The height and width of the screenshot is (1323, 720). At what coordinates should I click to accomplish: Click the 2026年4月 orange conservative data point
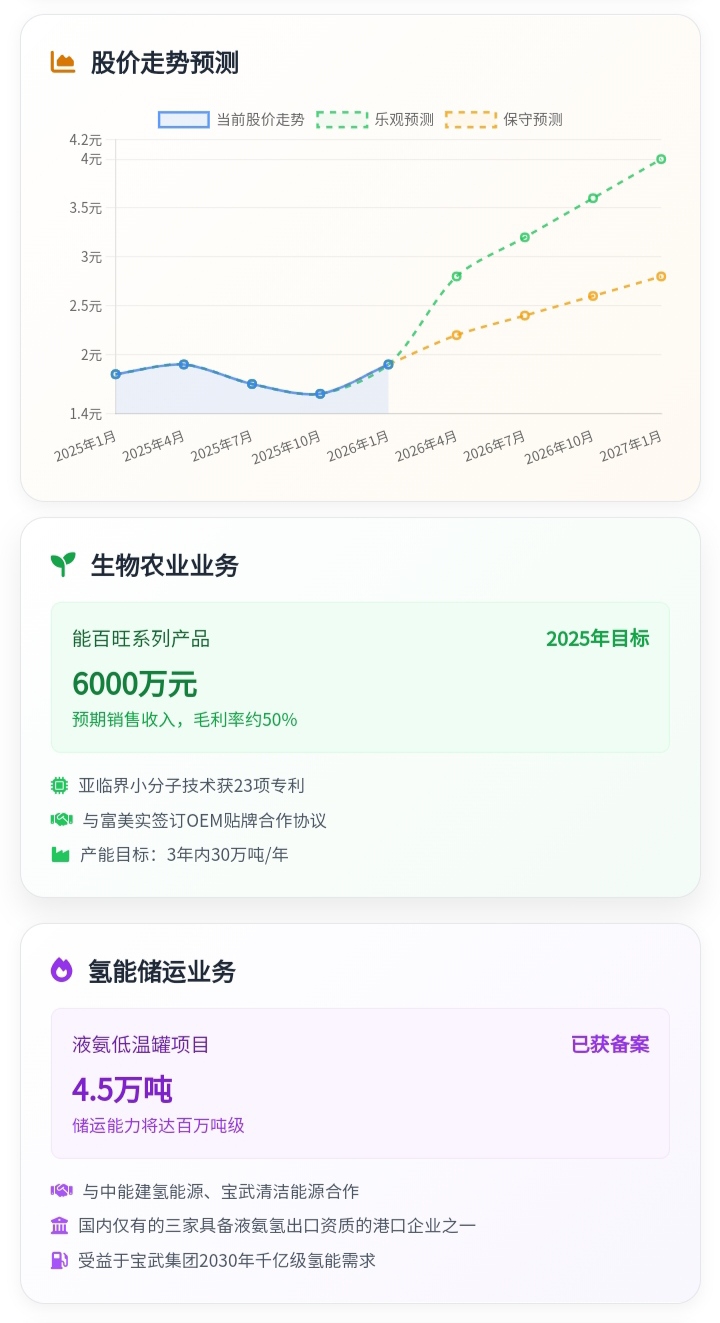click(x=457, y=335)
